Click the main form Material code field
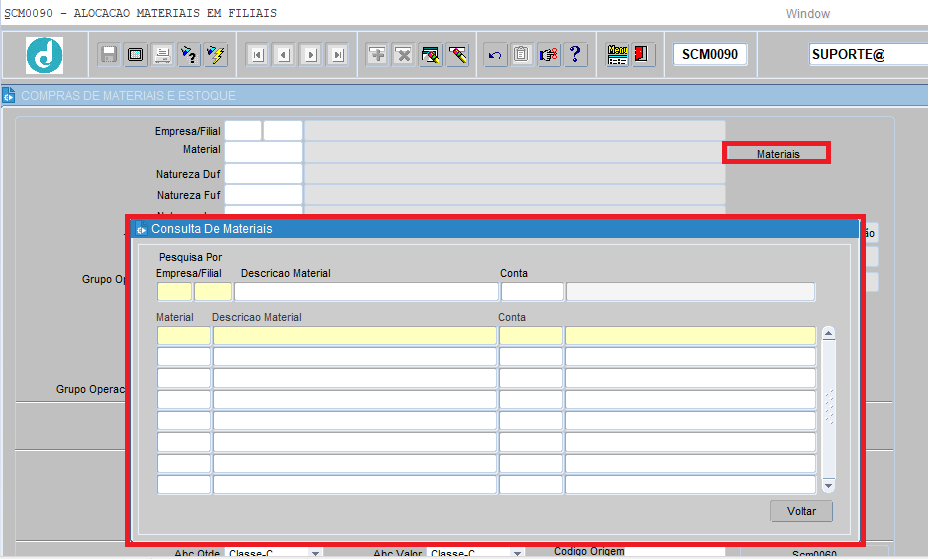Viewport: 928px width, 559px height. (263, 152)
